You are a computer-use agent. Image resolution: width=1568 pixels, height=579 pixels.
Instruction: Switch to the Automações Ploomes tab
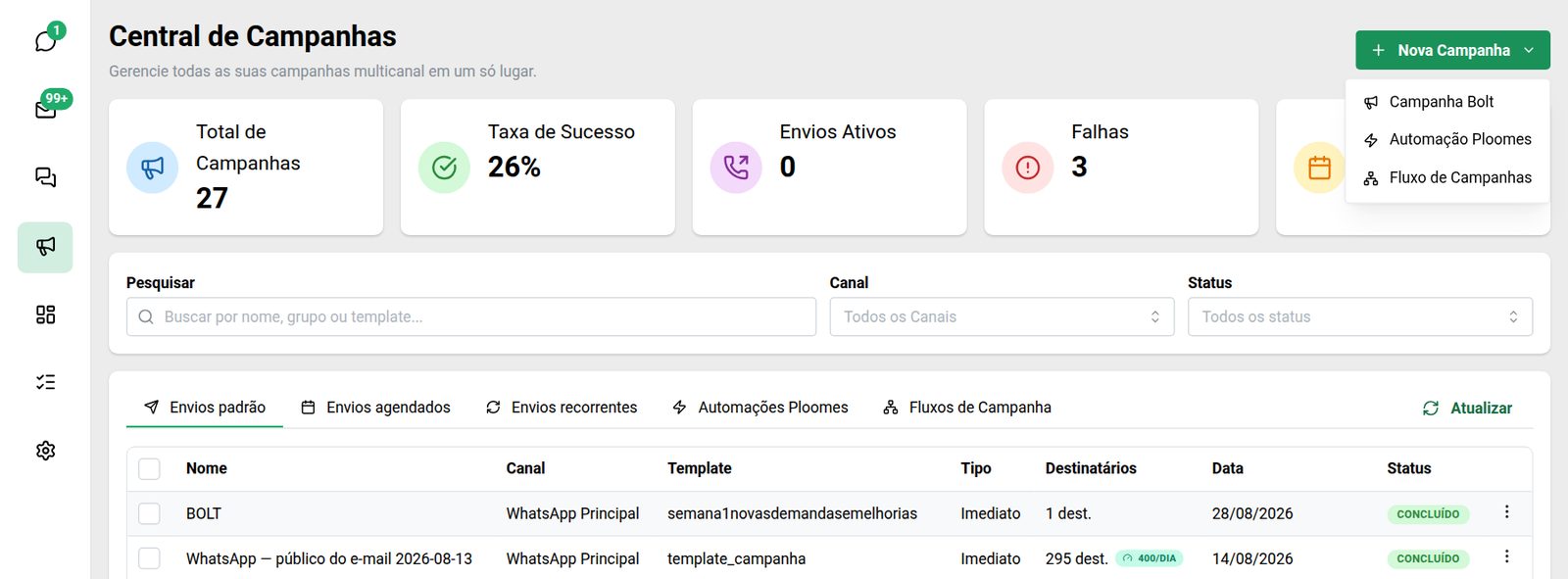pos(760,408)
